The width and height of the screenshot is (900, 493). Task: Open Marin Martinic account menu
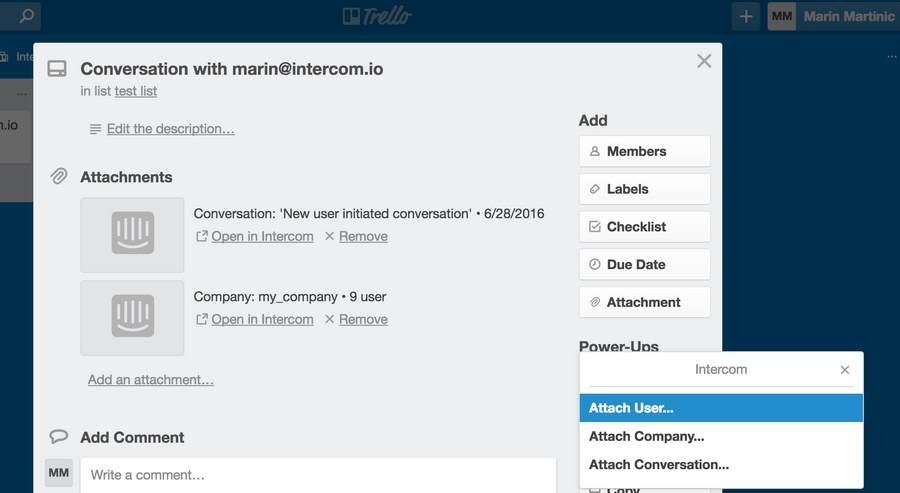848,16
